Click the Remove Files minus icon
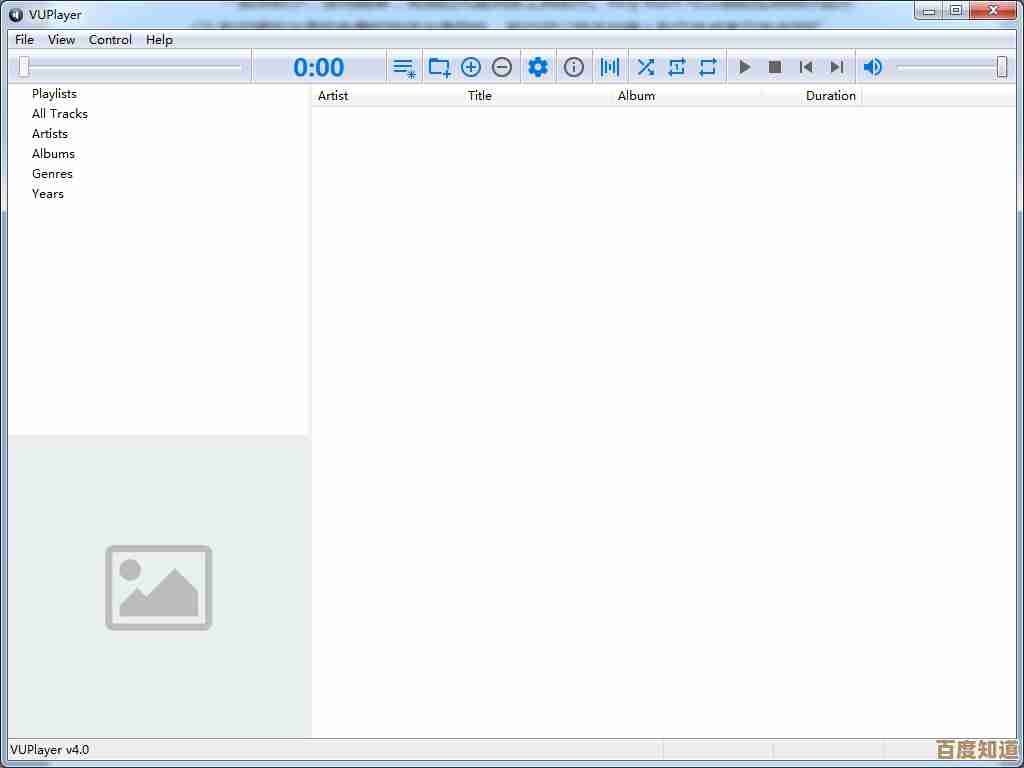This screenshot has width=1024, height=768. point(502,68)
